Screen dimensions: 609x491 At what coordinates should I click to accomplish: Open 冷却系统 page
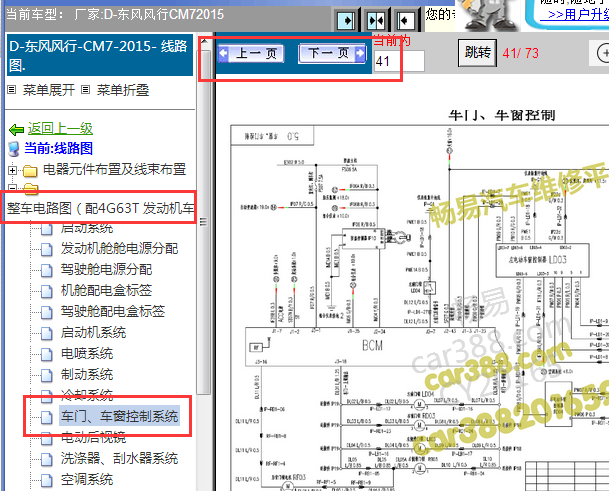(87, 395)
